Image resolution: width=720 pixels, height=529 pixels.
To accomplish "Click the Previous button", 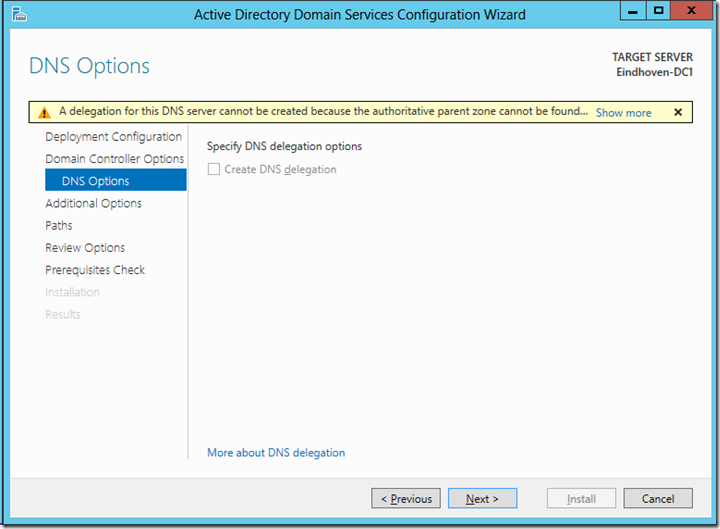I will point(406,498).
